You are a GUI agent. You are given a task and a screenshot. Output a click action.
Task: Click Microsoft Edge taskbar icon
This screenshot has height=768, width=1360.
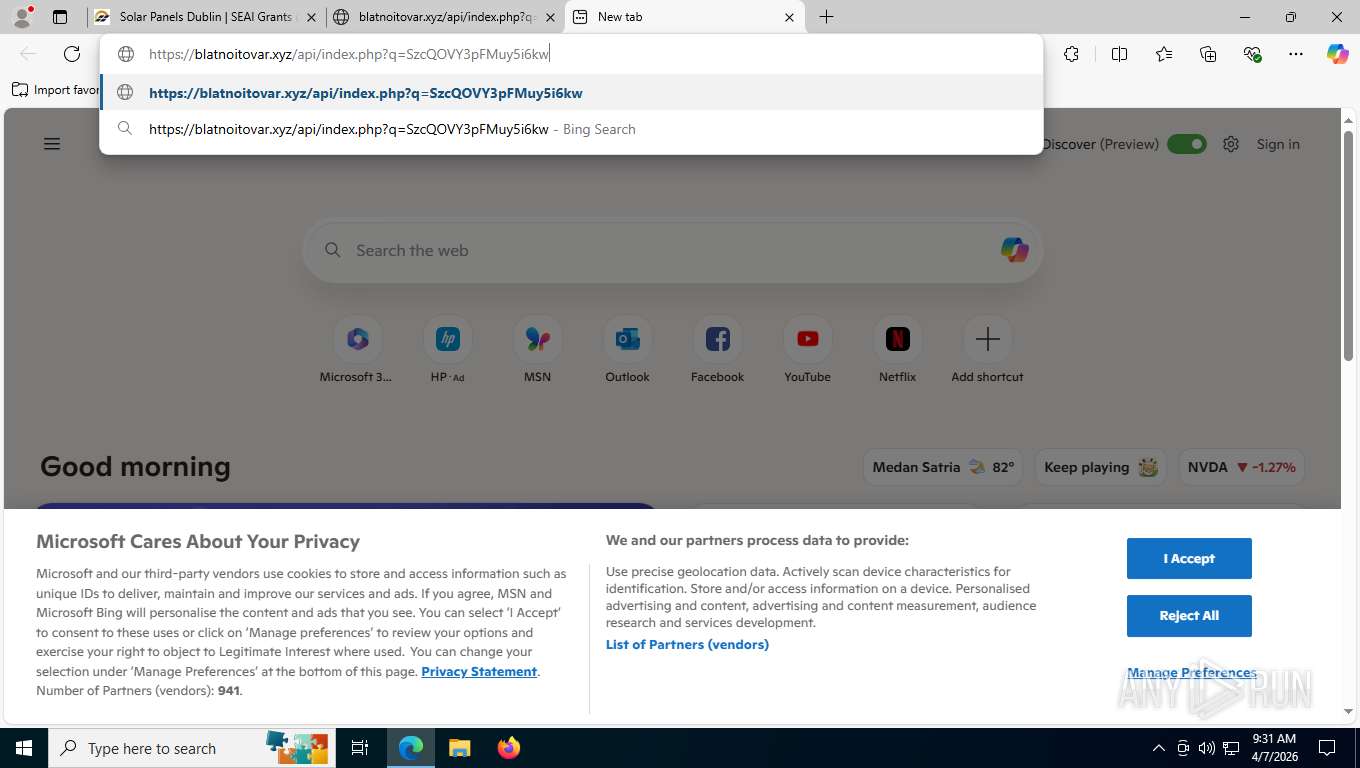coord(411,748)
